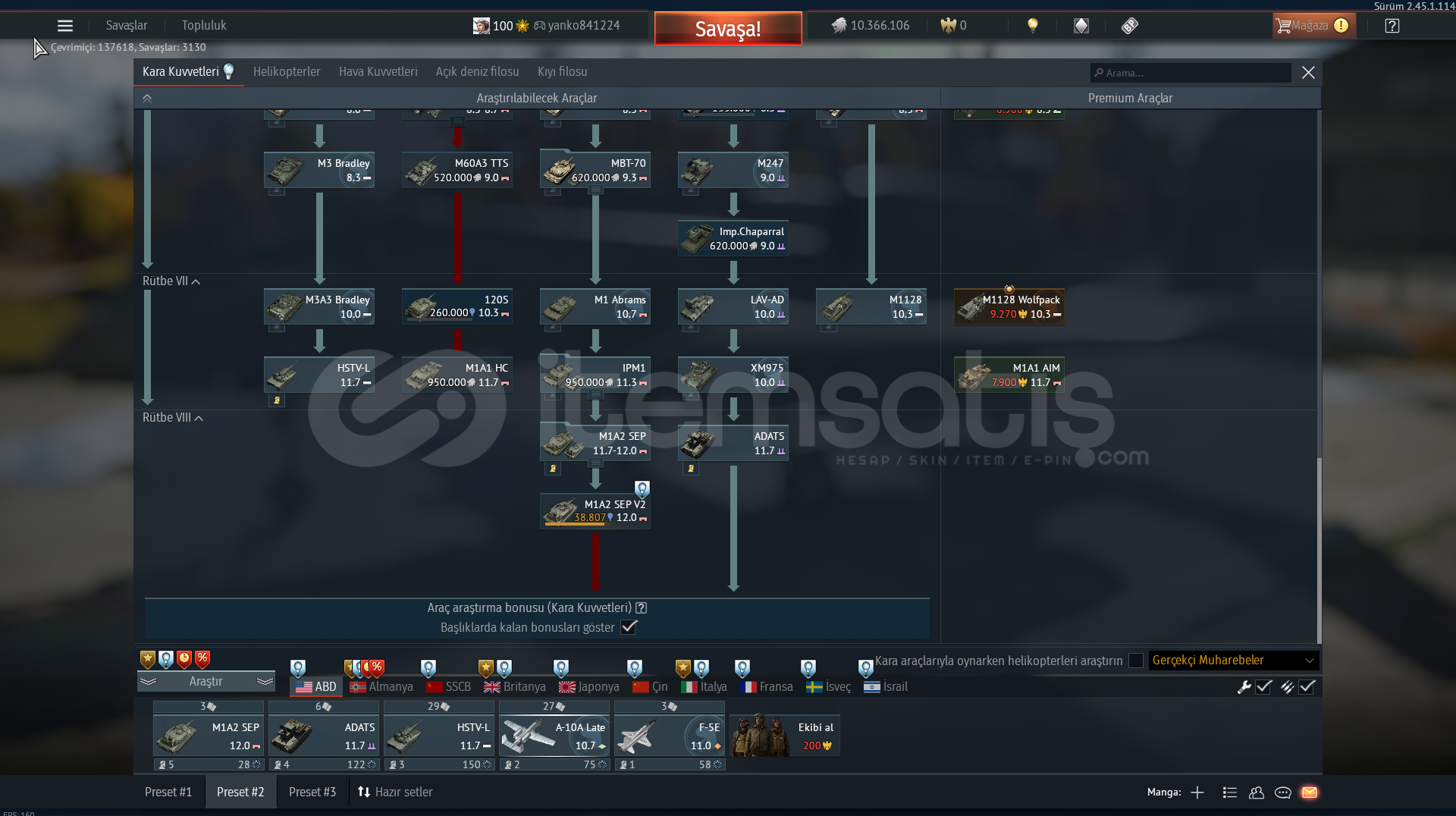The height and width of the screenshot is (816, 1456).
Task: Select the M1A1 AIM premium vehicle
Action: pyautogui.click(x=1009, y=375)
